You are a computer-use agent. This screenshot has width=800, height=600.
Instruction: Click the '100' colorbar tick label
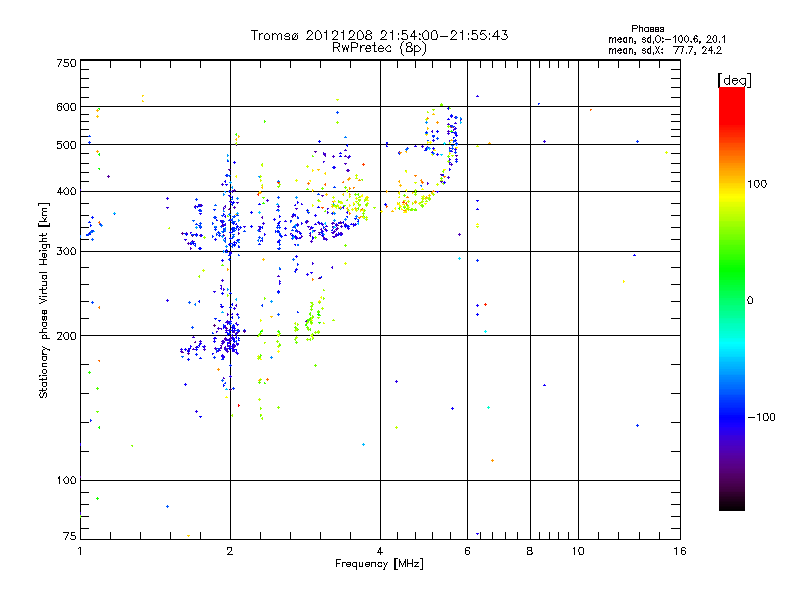point(757,184)
